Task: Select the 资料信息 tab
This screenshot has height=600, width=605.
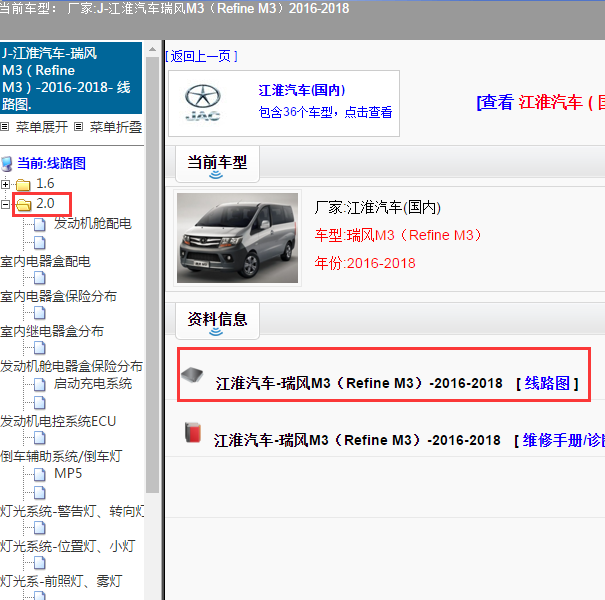Action: point(217,319)
